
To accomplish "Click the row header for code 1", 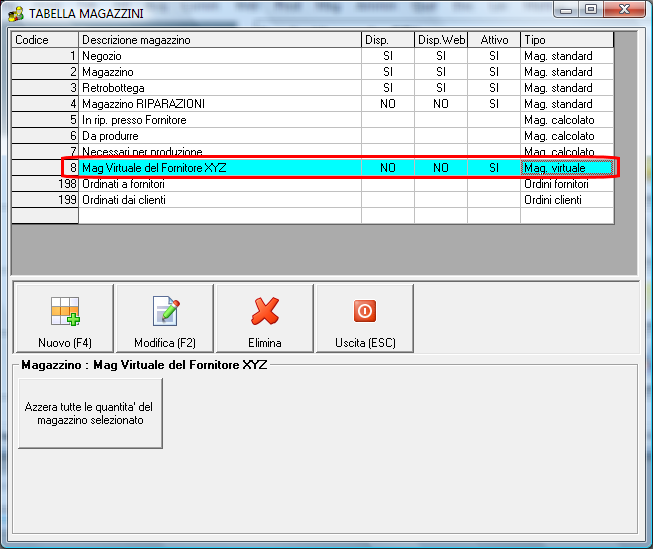I will [45, 56].
